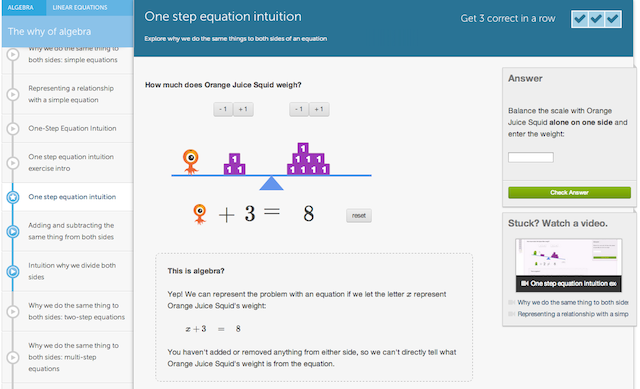Click the green Check Answer button
This screenshot has width=640, height=389.
569,193
